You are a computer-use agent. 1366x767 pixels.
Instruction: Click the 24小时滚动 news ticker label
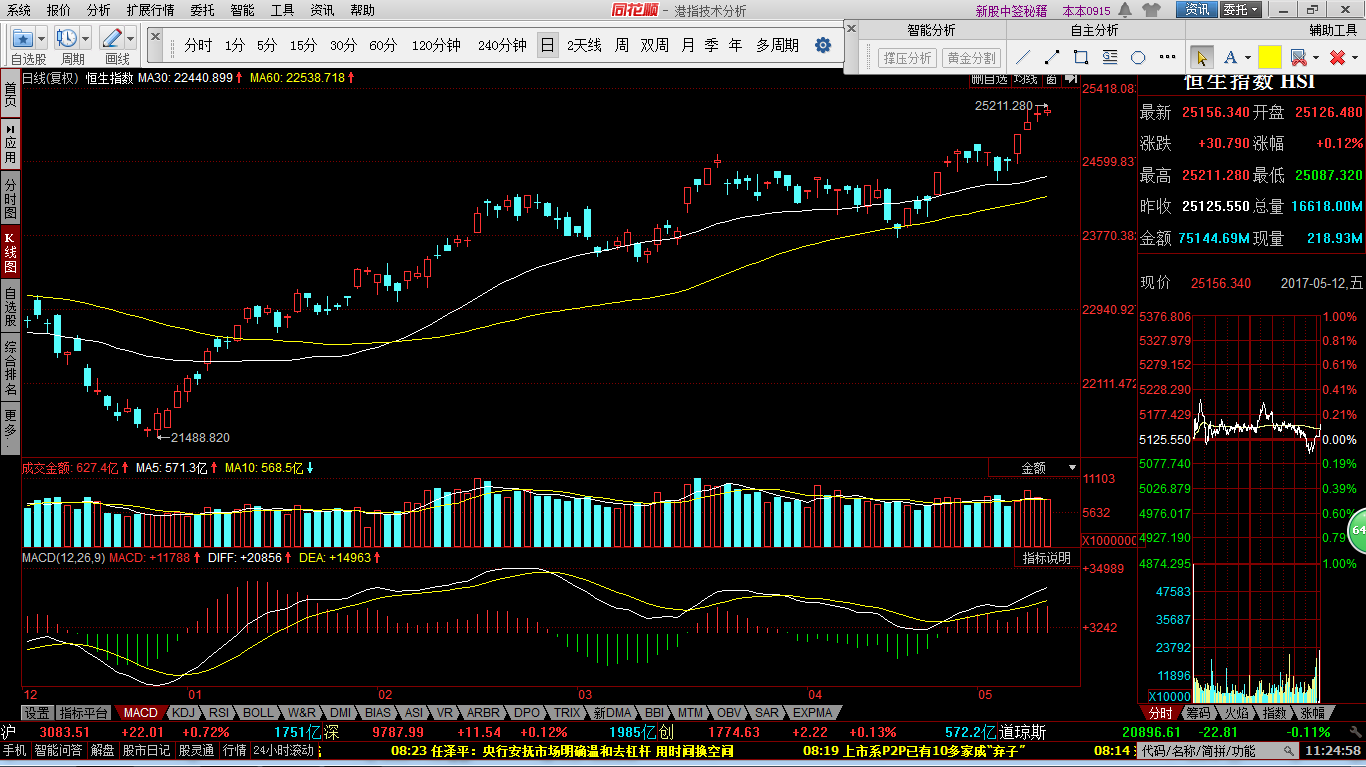[x=285, y=750]
